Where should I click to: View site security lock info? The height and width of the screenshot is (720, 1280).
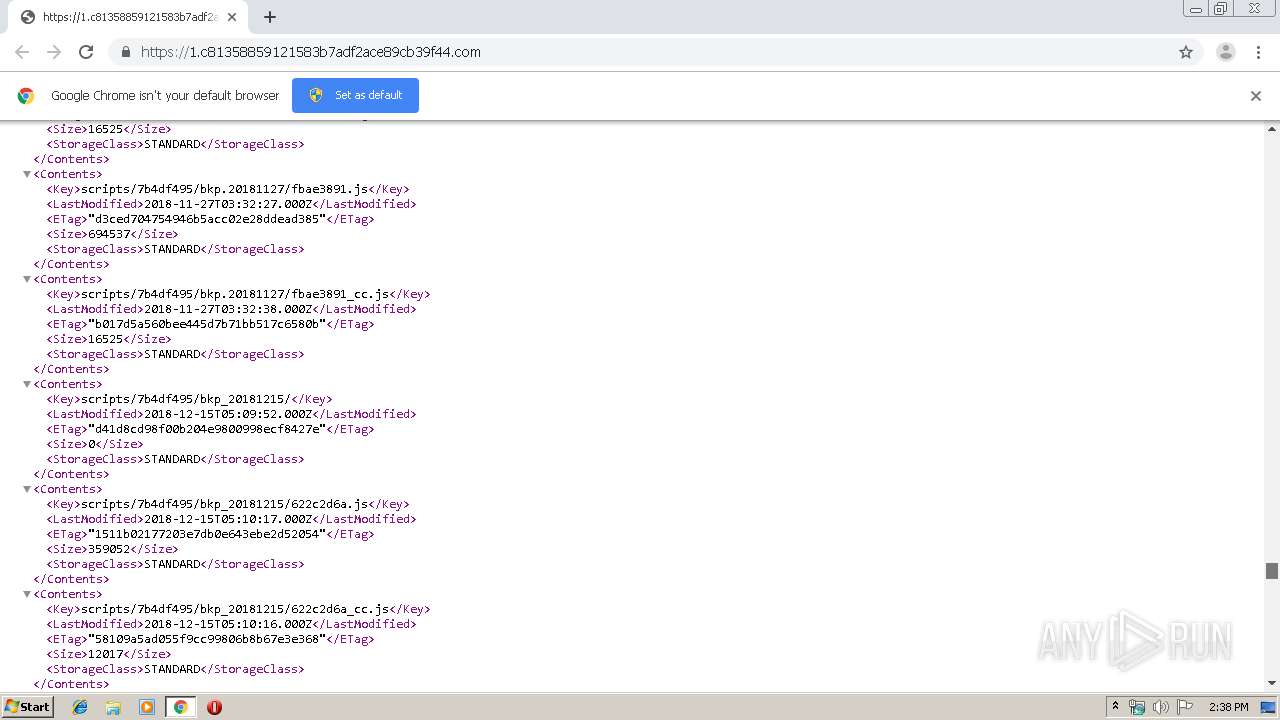pos(126,52)
